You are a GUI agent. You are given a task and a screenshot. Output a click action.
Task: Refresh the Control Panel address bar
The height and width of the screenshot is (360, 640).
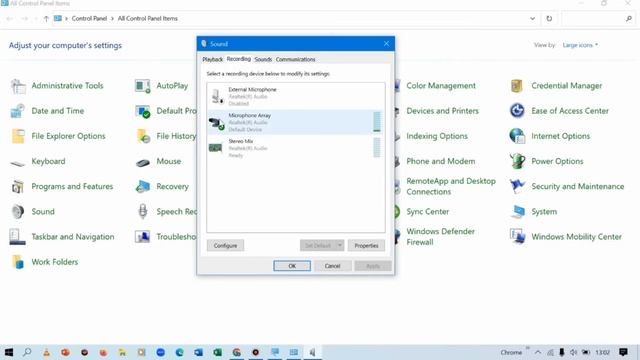coord(549,19)
